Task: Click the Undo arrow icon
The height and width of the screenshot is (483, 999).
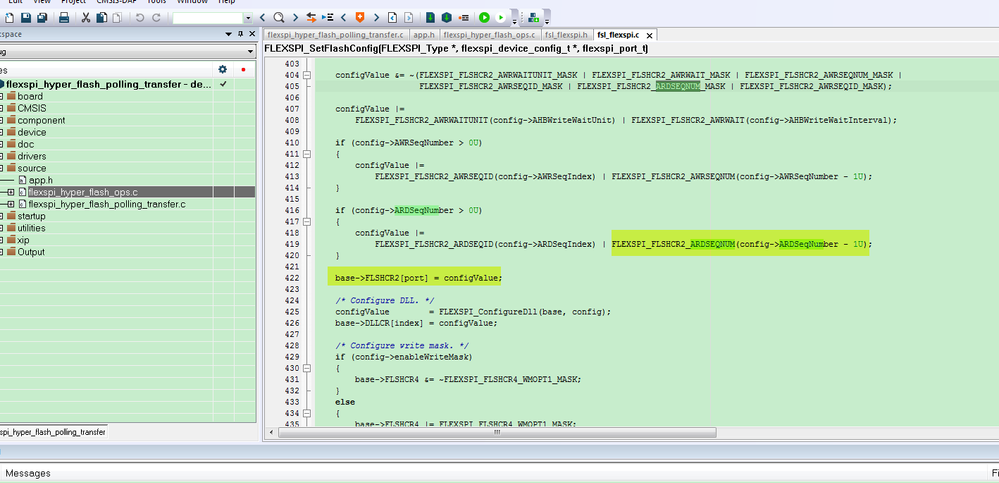Action: click(x=140, y=18)
